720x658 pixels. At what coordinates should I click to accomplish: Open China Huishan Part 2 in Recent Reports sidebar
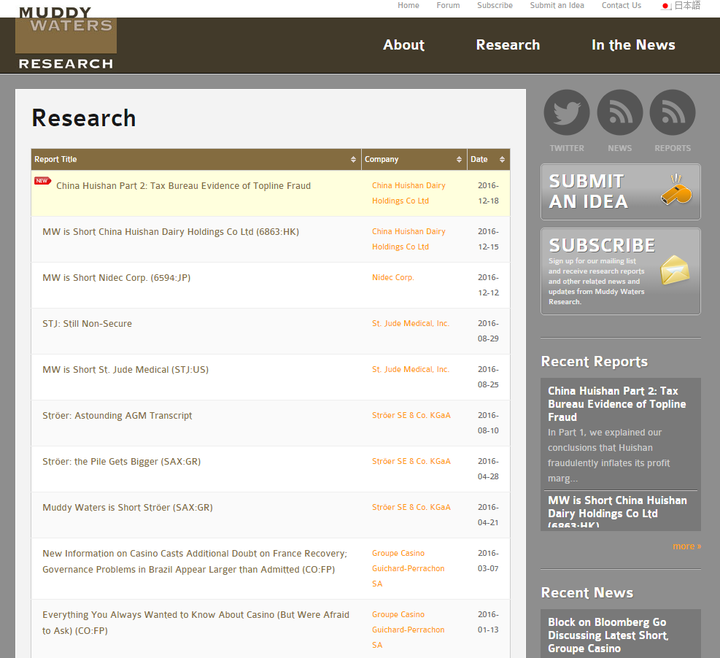pyautogui.click(x=617, y=404)
